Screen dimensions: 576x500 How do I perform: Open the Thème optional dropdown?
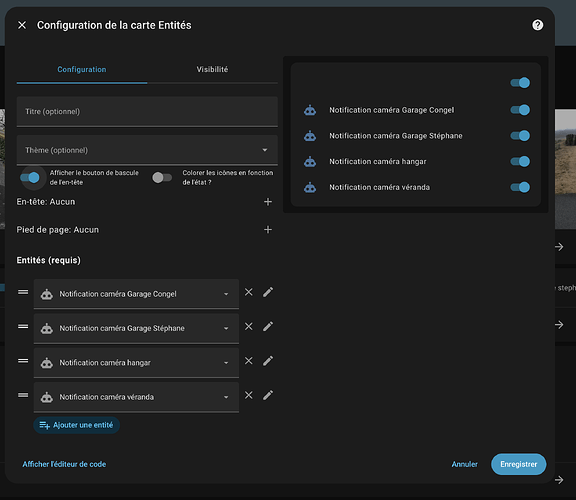[147, 150]
